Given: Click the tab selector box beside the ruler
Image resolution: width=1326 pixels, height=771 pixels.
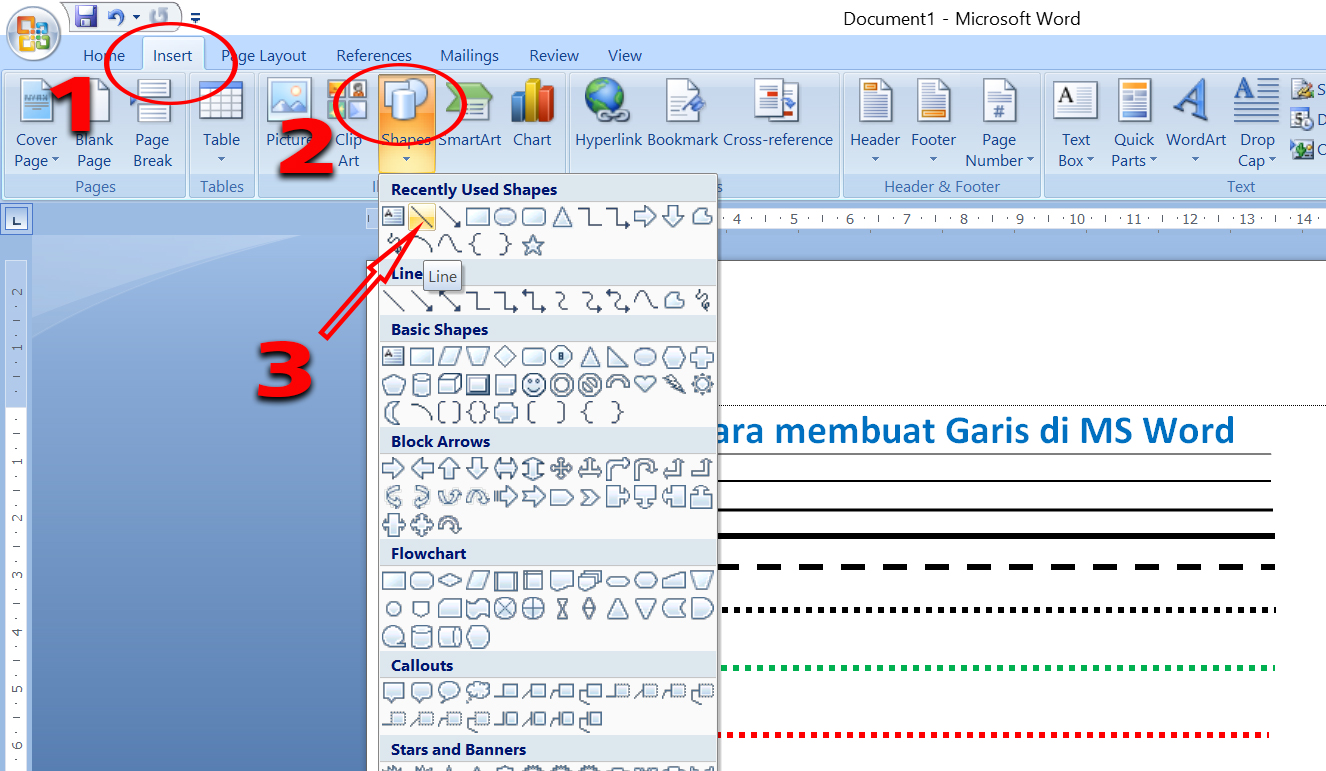Looking at the screenshot, I should click(x=18, y=219).
